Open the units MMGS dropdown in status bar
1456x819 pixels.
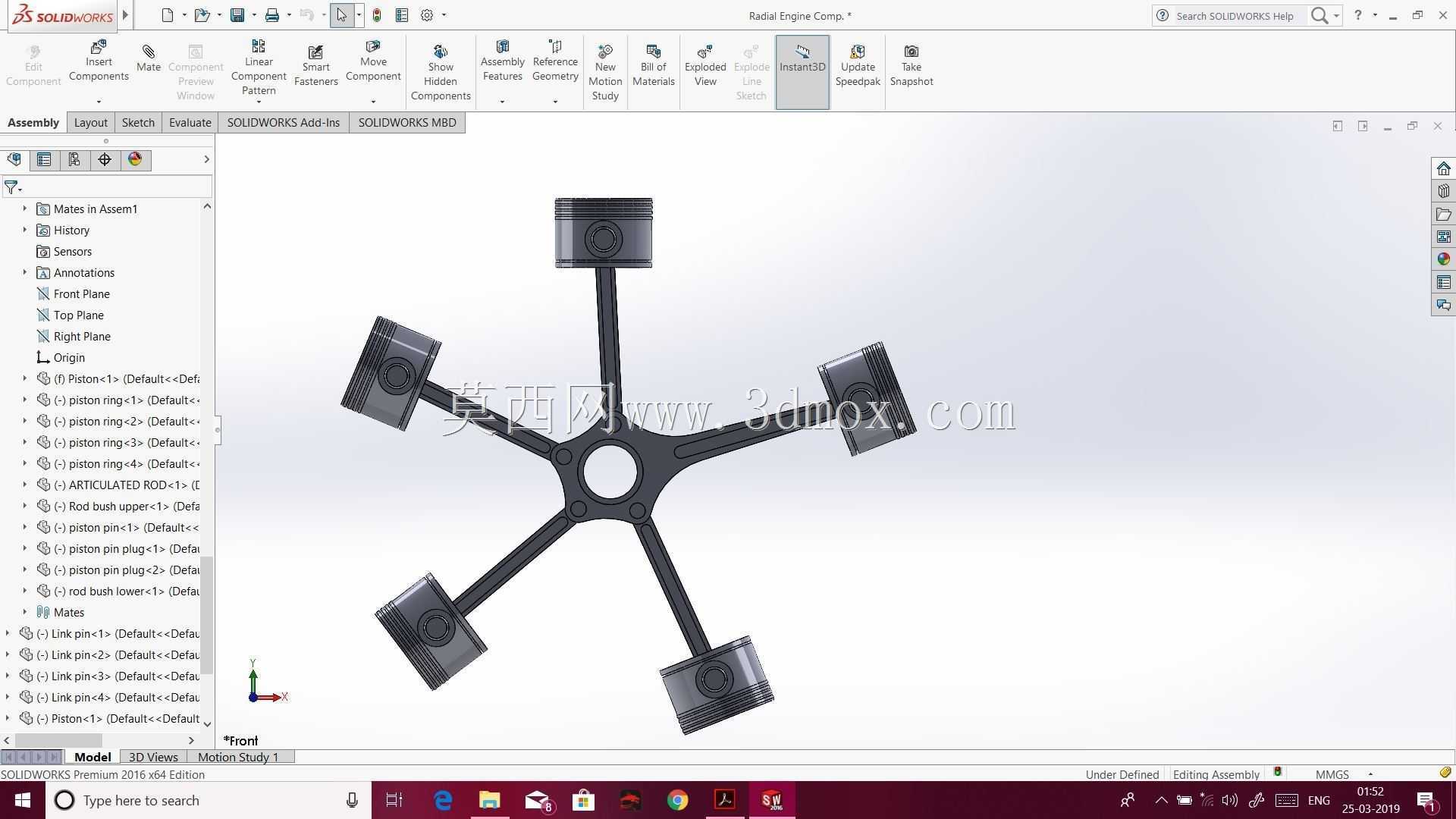1370,774
